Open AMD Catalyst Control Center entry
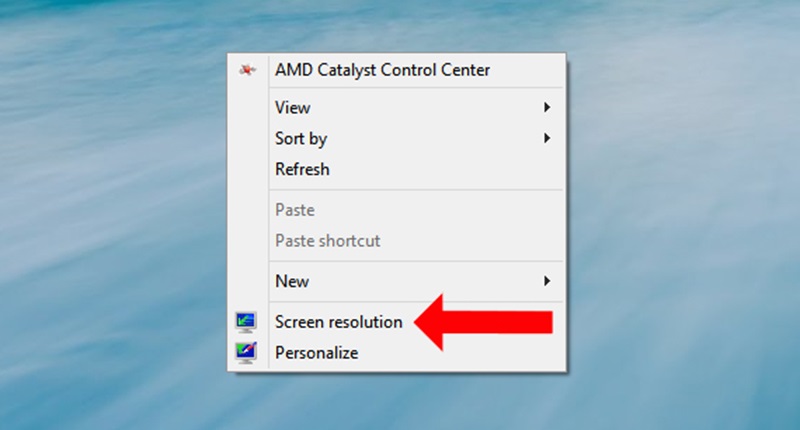Viewport: 800px width, 430px height. pos(383,70)
